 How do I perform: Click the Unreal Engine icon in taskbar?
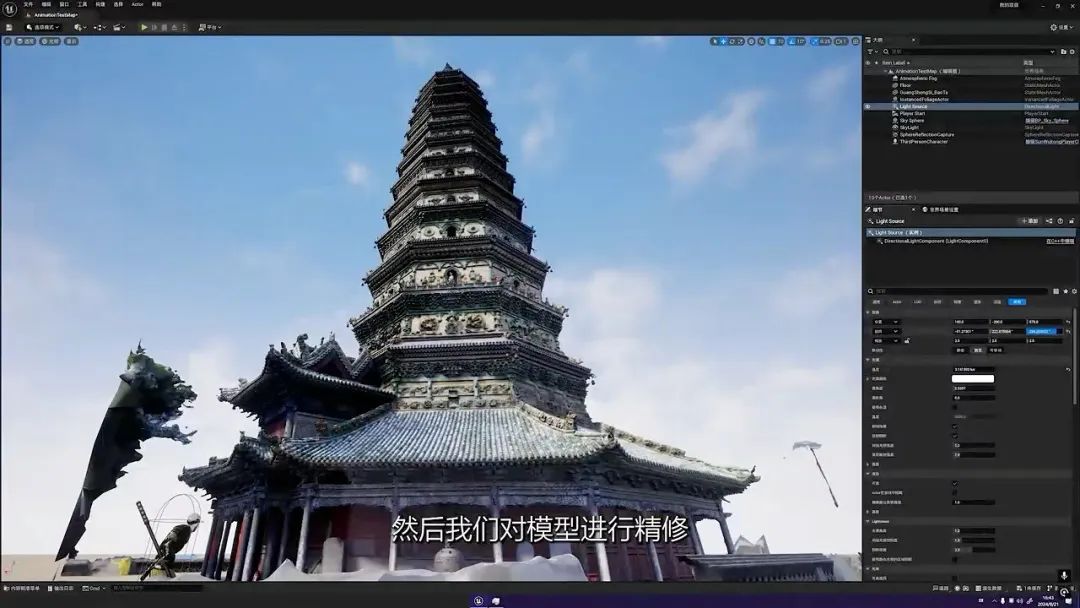tap(479, 600)
